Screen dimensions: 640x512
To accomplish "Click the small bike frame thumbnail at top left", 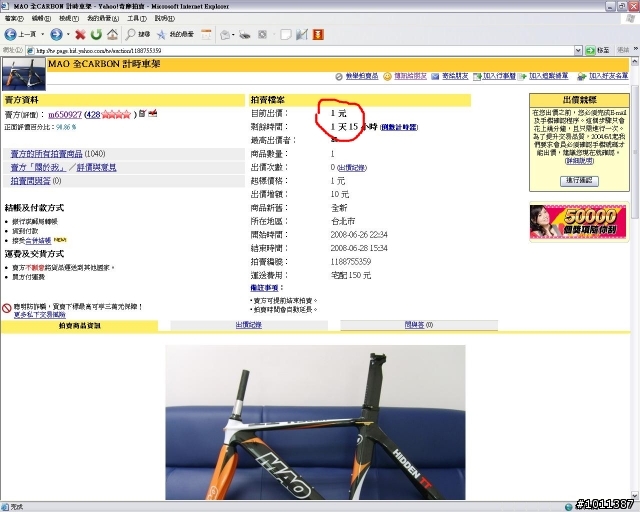I will [24, 74].
